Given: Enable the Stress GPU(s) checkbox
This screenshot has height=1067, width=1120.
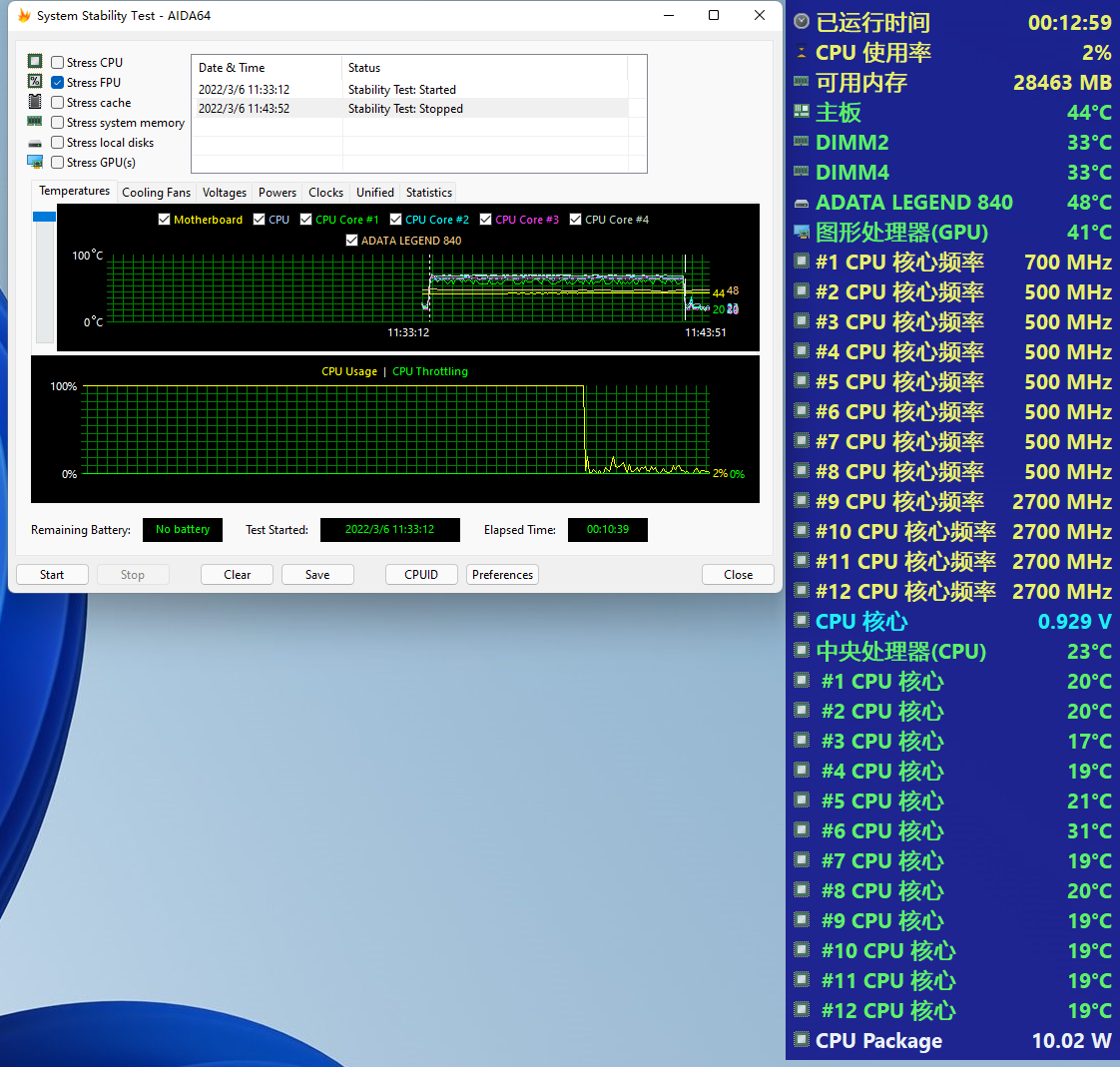Looking at the screenshot, I should tap(58, 162).
